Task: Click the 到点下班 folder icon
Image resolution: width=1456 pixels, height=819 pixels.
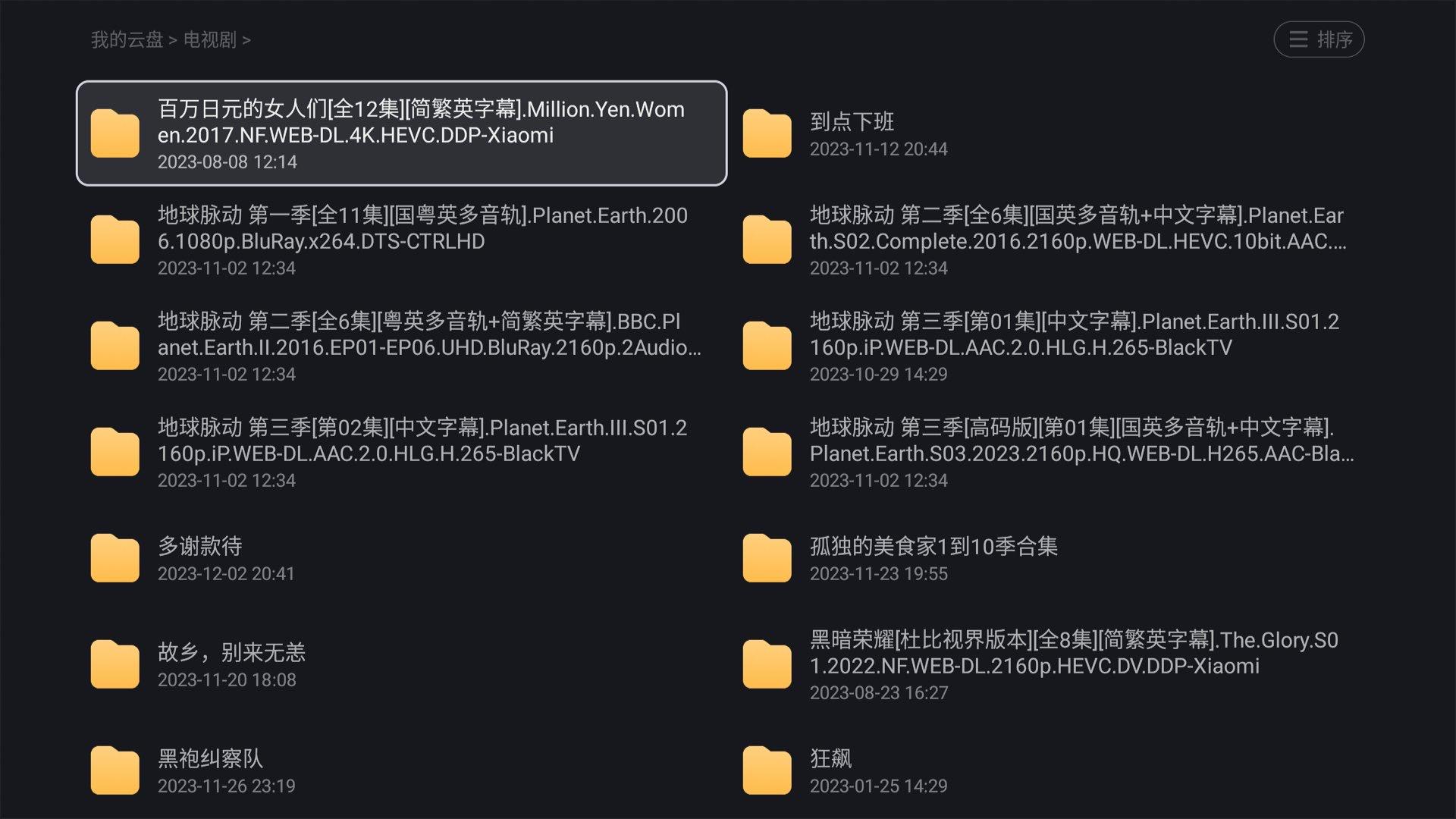Action: [766, 133]
